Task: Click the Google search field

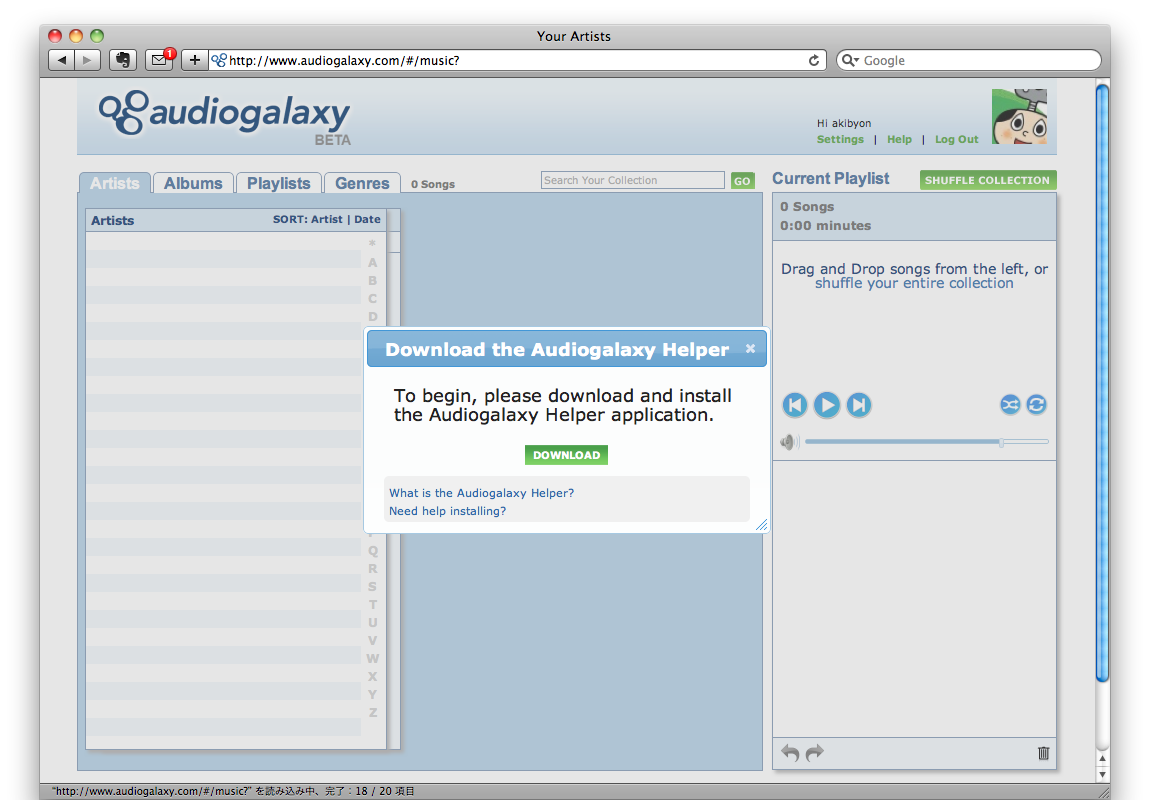Action: point(969,60)
